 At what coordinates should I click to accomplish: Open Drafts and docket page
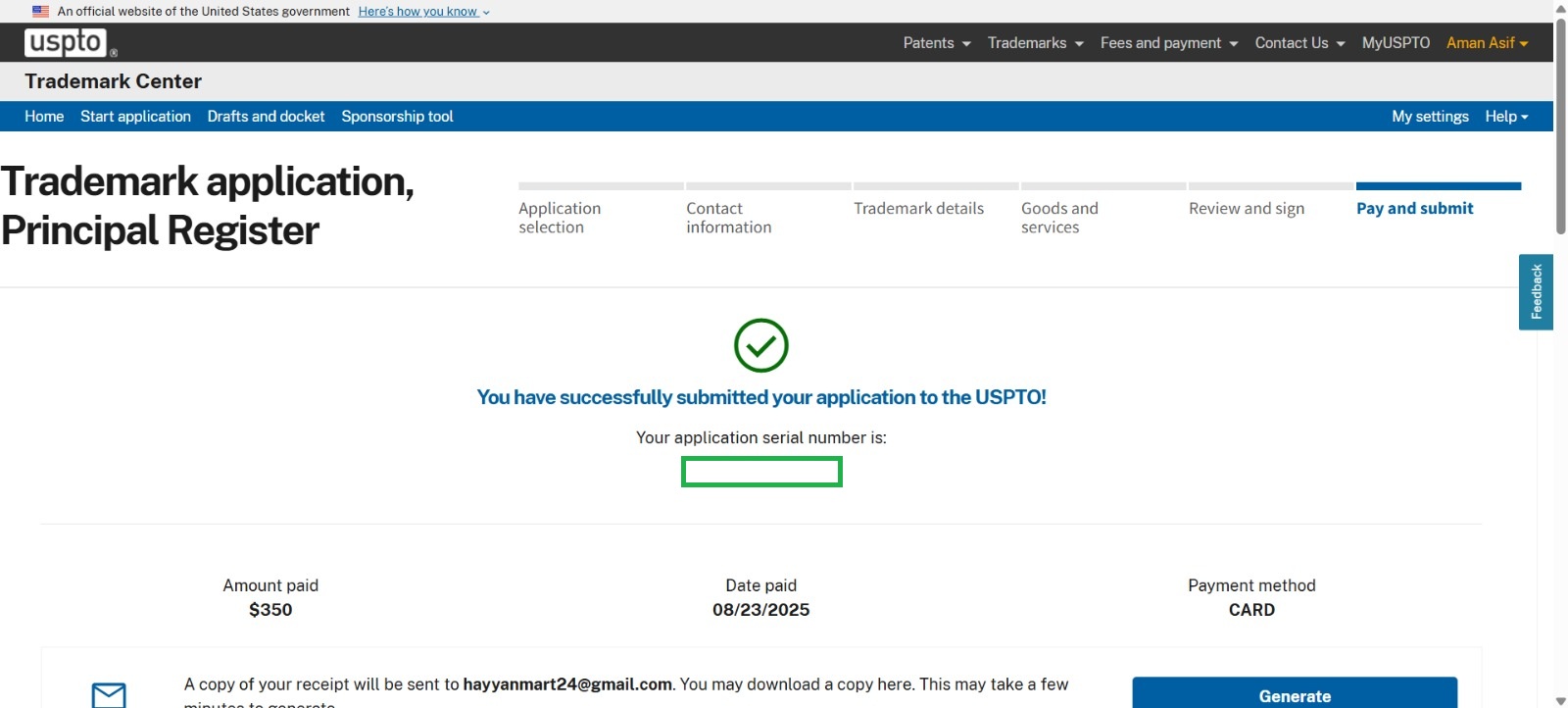coord(266,117)
